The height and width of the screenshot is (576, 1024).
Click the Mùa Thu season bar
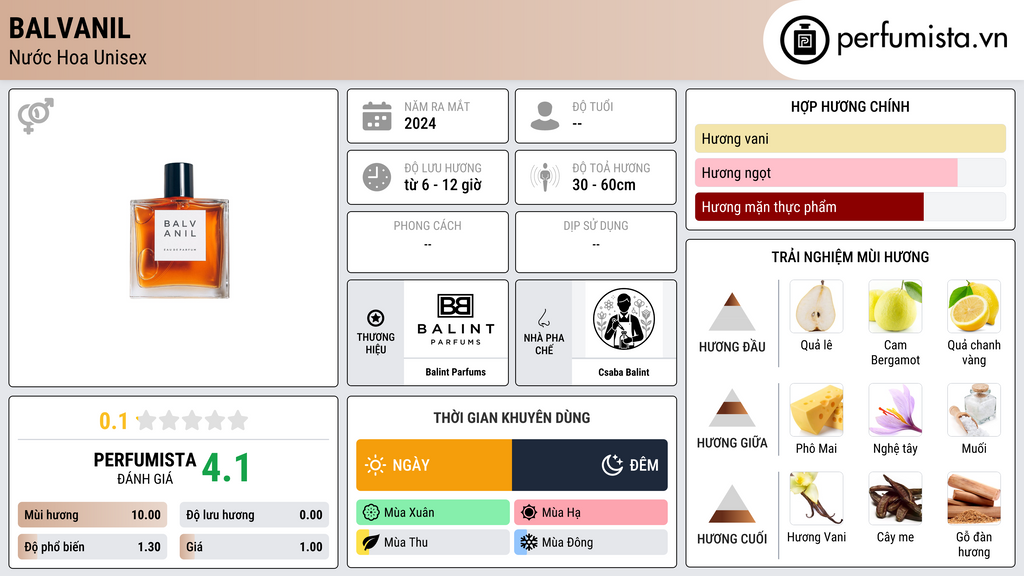coord(433,542)
